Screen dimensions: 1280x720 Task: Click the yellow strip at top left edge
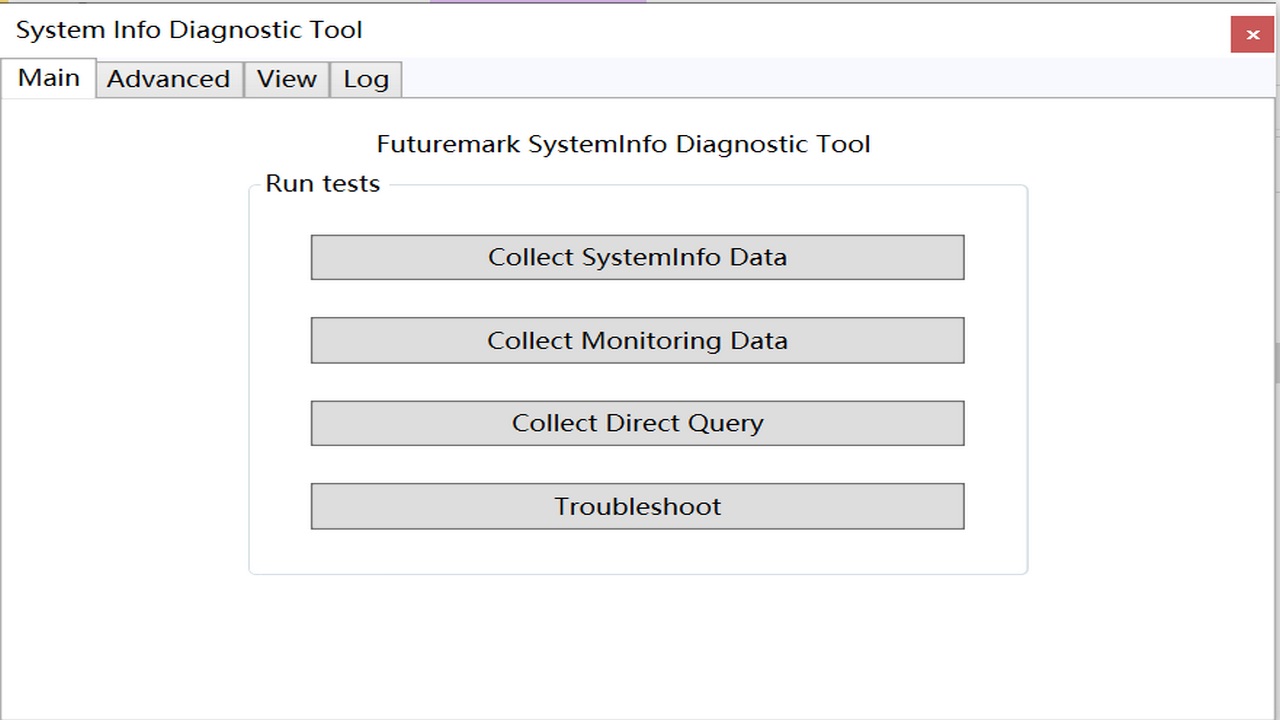(x=5, y=2)
